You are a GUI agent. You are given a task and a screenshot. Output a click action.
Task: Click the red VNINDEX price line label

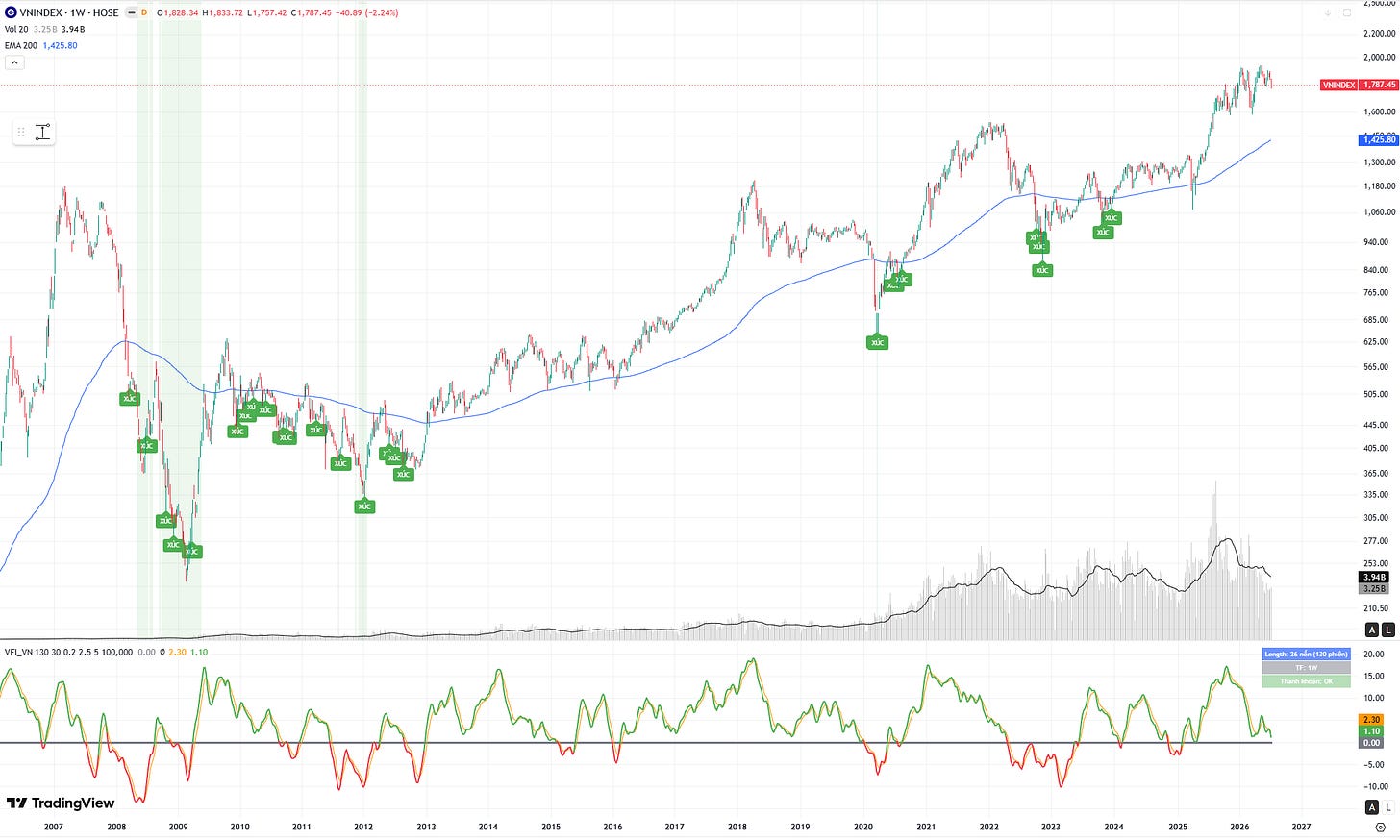(1338, 85)
